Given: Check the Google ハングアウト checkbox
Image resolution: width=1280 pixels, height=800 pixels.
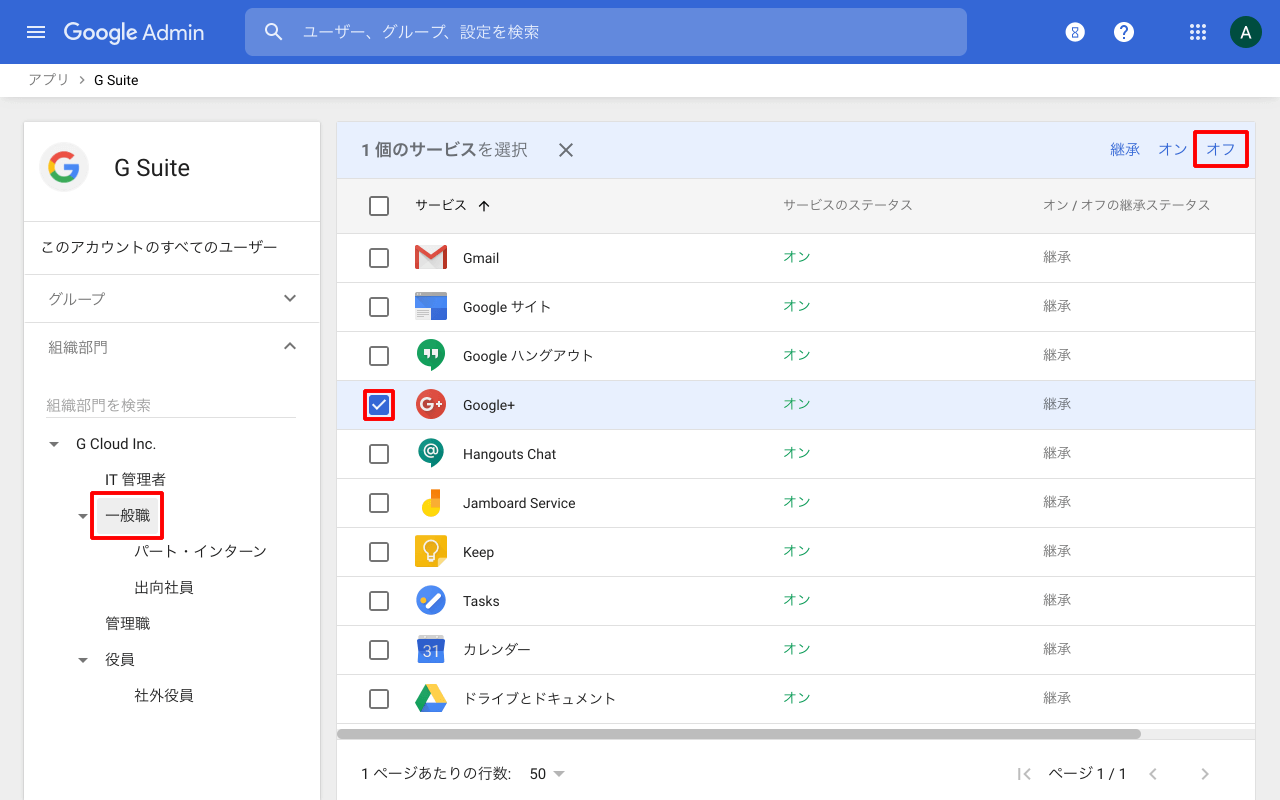Looking at the screenshot, I should [379, 356].
